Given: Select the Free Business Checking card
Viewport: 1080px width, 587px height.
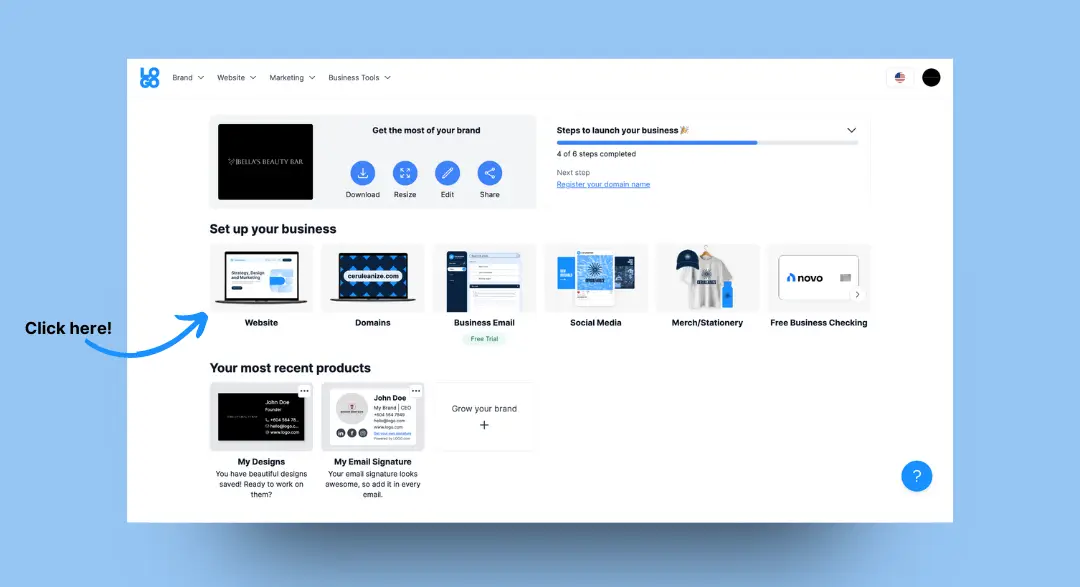Looking at the screenshot, I should (818, 278).
